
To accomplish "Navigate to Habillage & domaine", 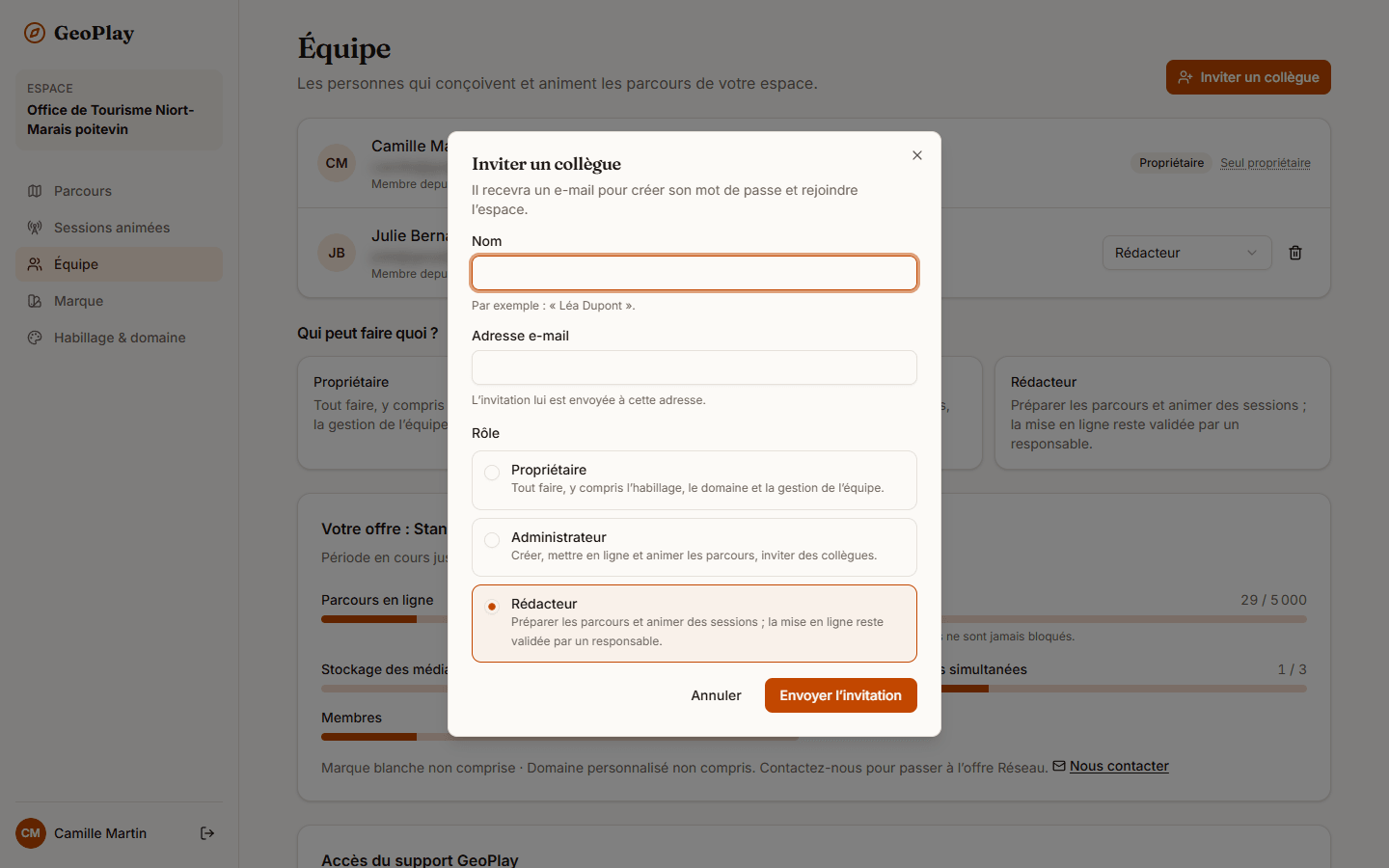I will coord(119,338).
